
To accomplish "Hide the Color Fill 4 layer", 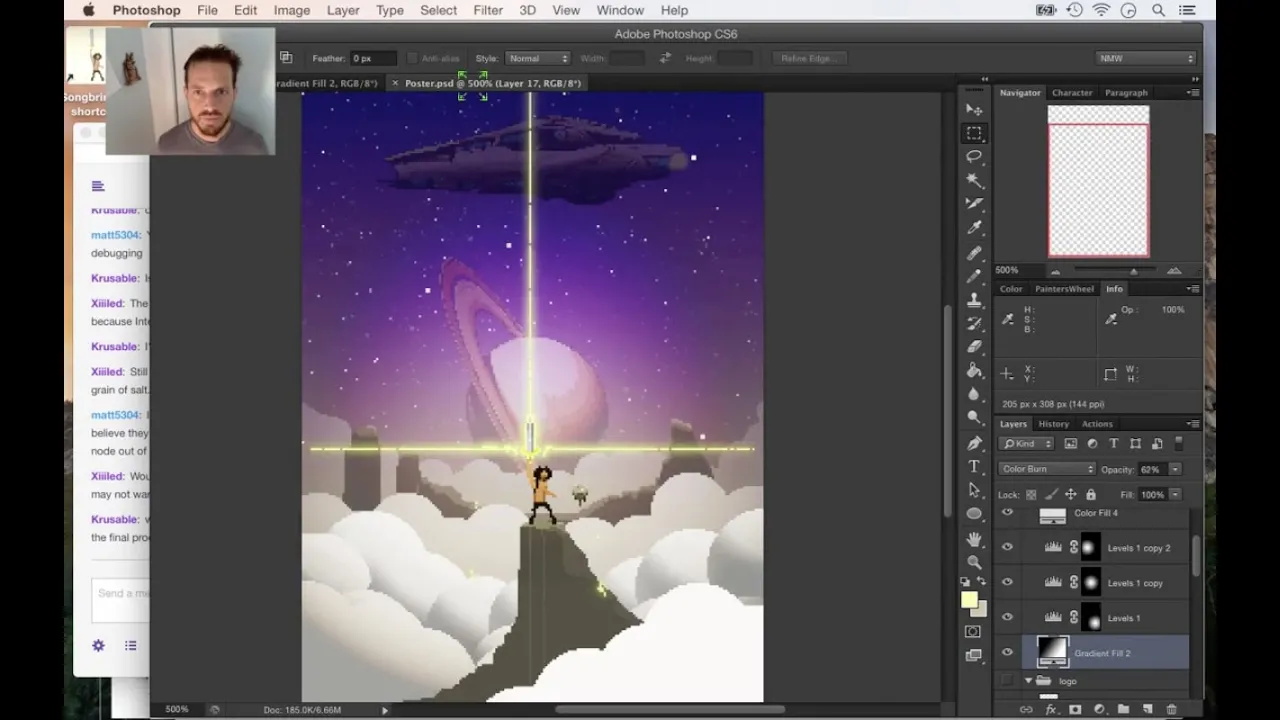I will [1007, 513].
